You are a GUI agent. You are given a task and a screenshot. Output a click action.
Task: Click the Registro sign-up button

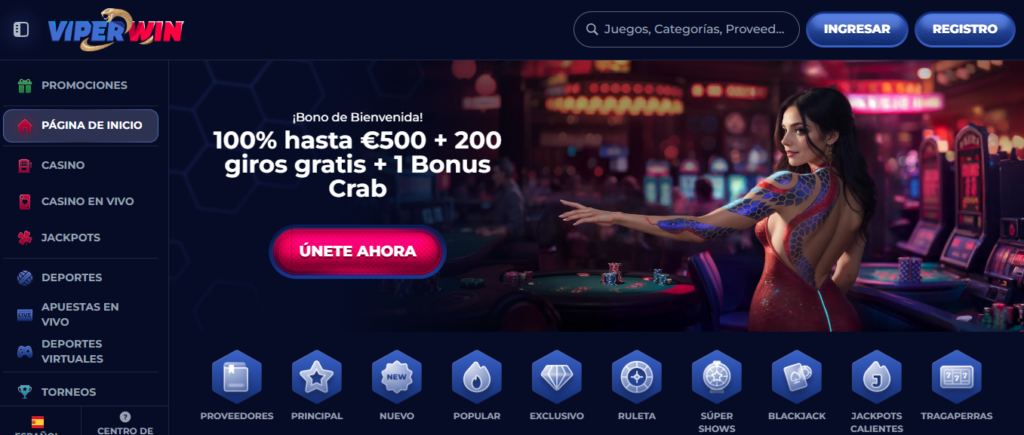[x=965, y=29]
